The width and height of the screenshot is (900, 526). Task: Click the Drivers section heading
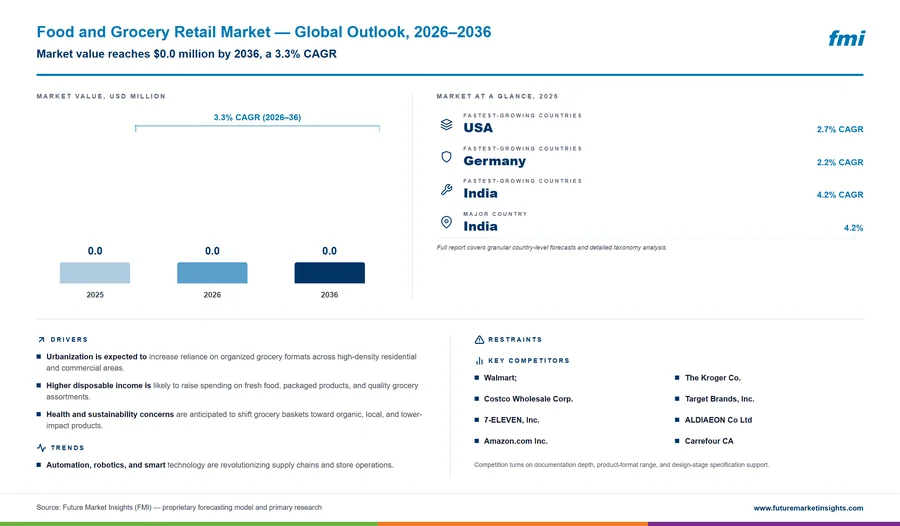69,339
